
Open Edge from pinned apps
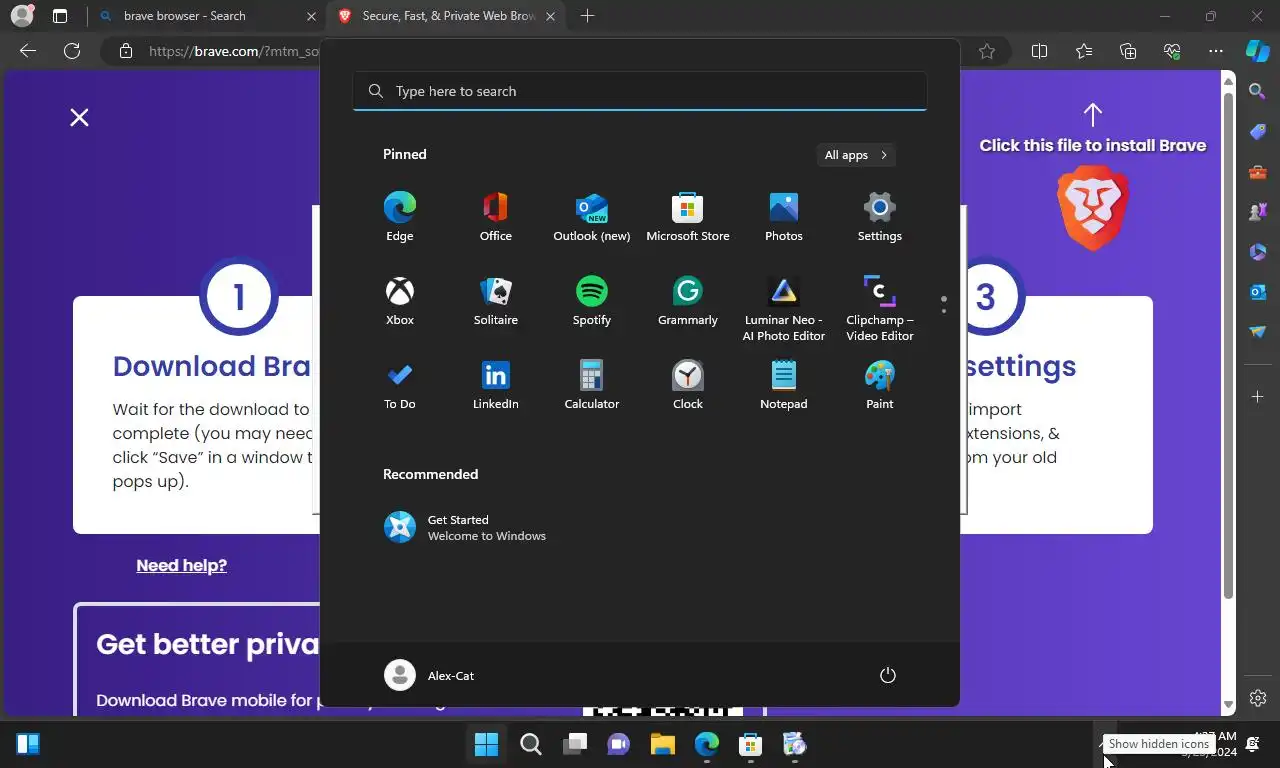point(399,217)
